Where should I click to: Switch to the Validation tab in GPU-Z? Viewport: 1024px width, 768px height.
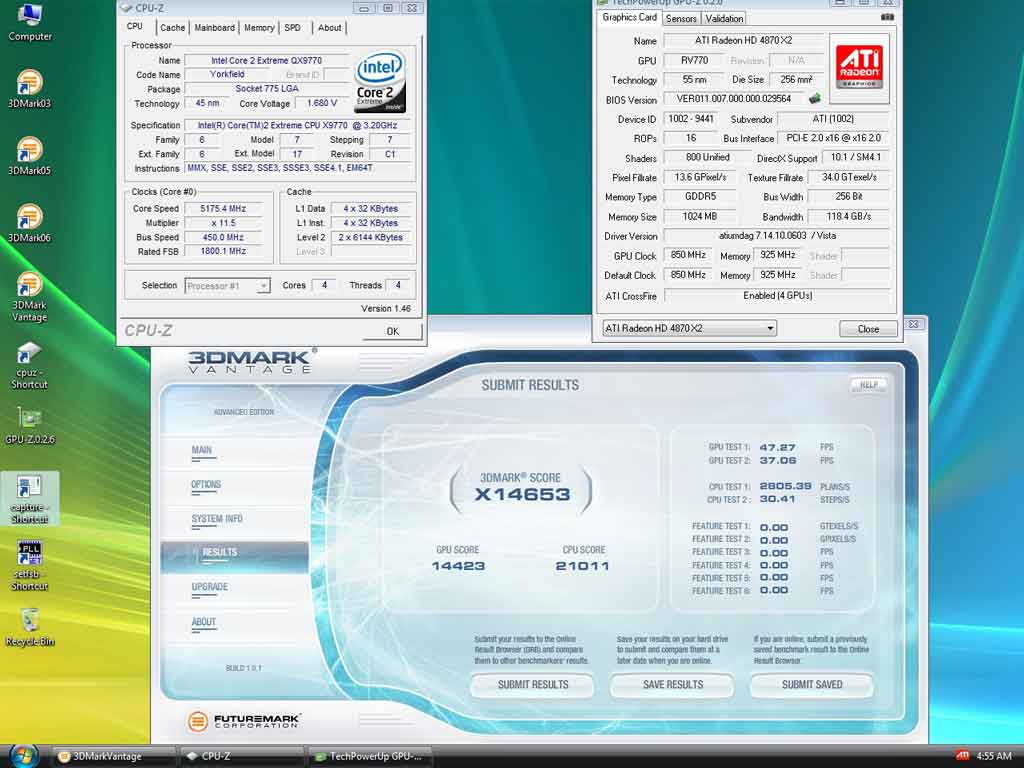tap(724, 18)
